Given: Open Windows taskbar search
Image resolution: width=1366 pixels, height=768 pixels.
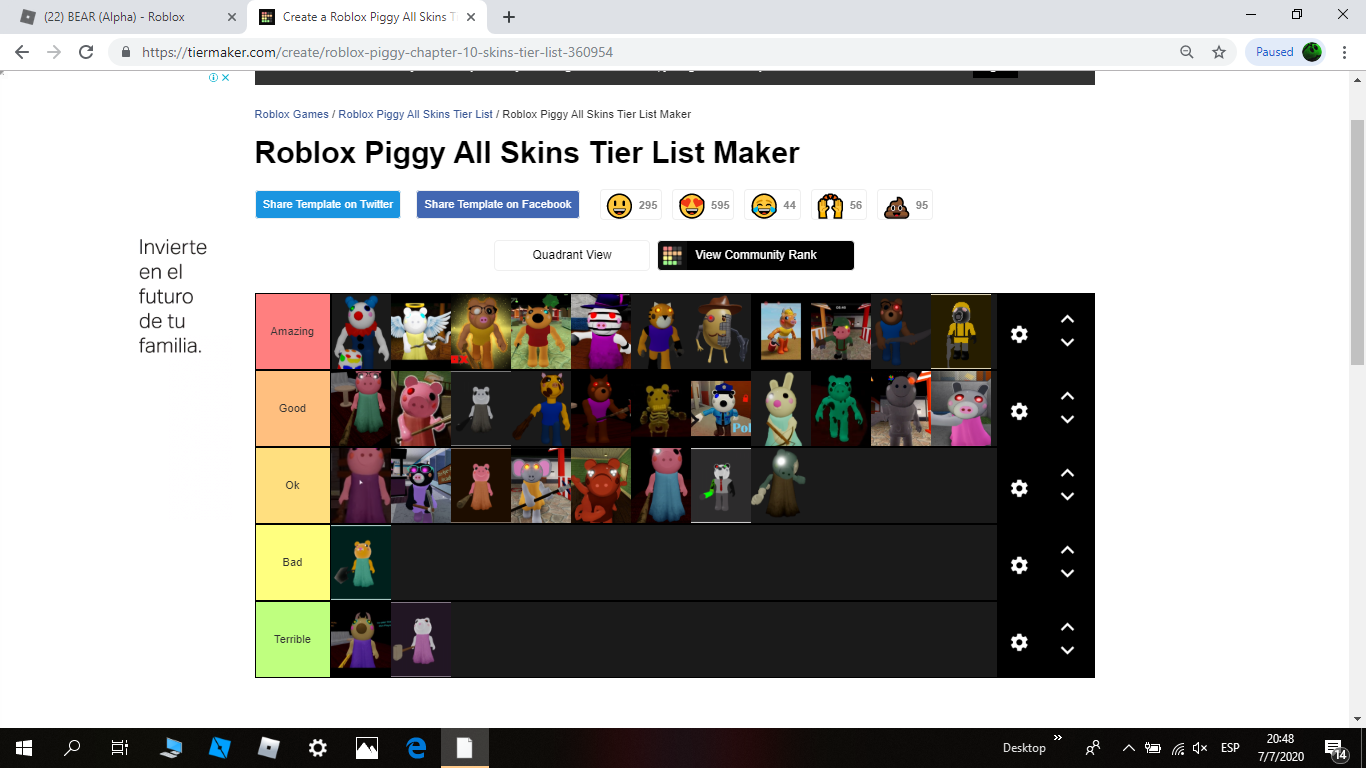Looking at the screenshot, I should pyautogui.click(x=72, y=747).
